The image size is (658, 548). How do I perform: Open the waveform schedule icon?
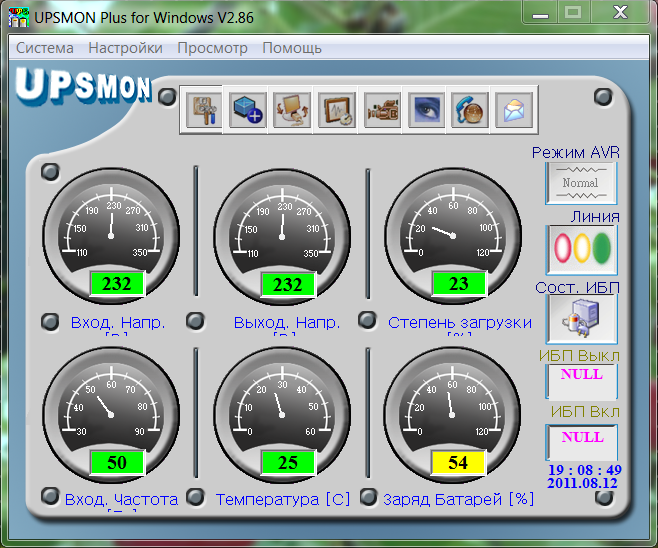point(337,110)
